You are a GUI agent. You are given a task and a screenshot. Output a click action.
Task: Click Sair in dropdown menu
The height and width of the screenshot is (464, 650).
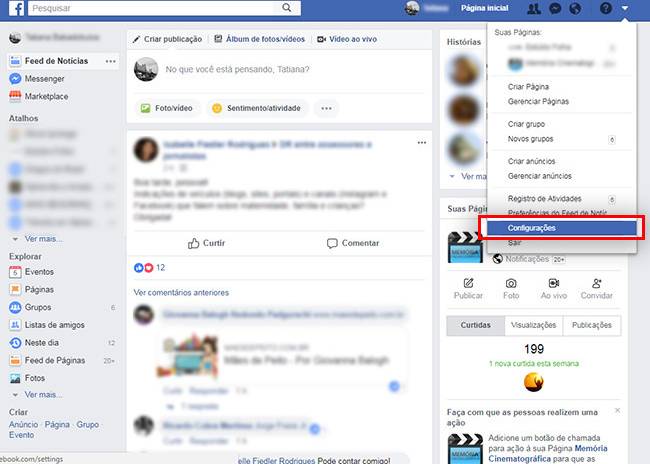click(514, 243)
